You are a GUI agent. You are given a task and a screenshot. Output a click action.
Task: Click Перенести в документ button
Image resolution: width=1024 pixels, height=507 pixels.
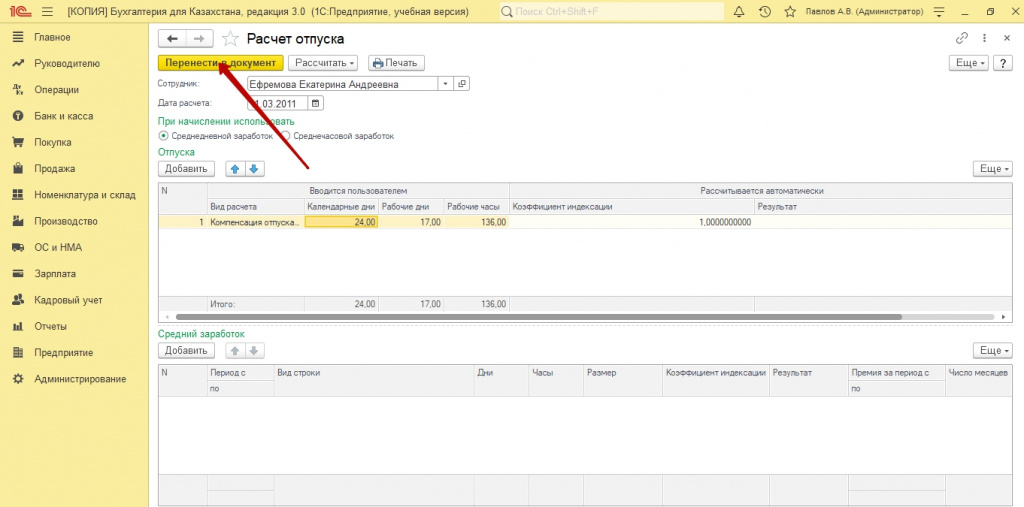220,62
